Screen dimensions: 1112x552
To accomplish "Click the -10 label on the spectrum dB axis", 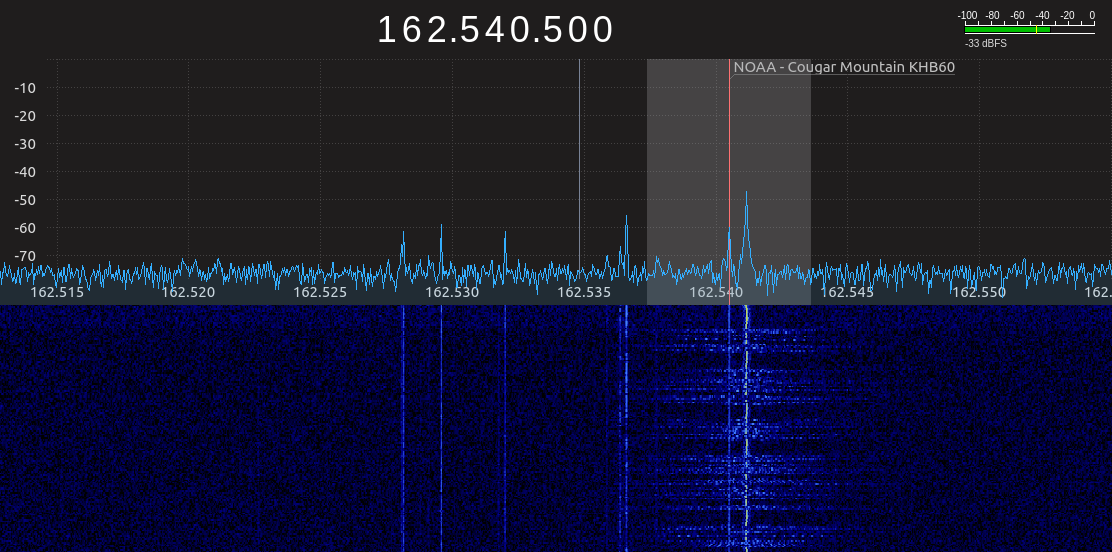I will 26,88.
